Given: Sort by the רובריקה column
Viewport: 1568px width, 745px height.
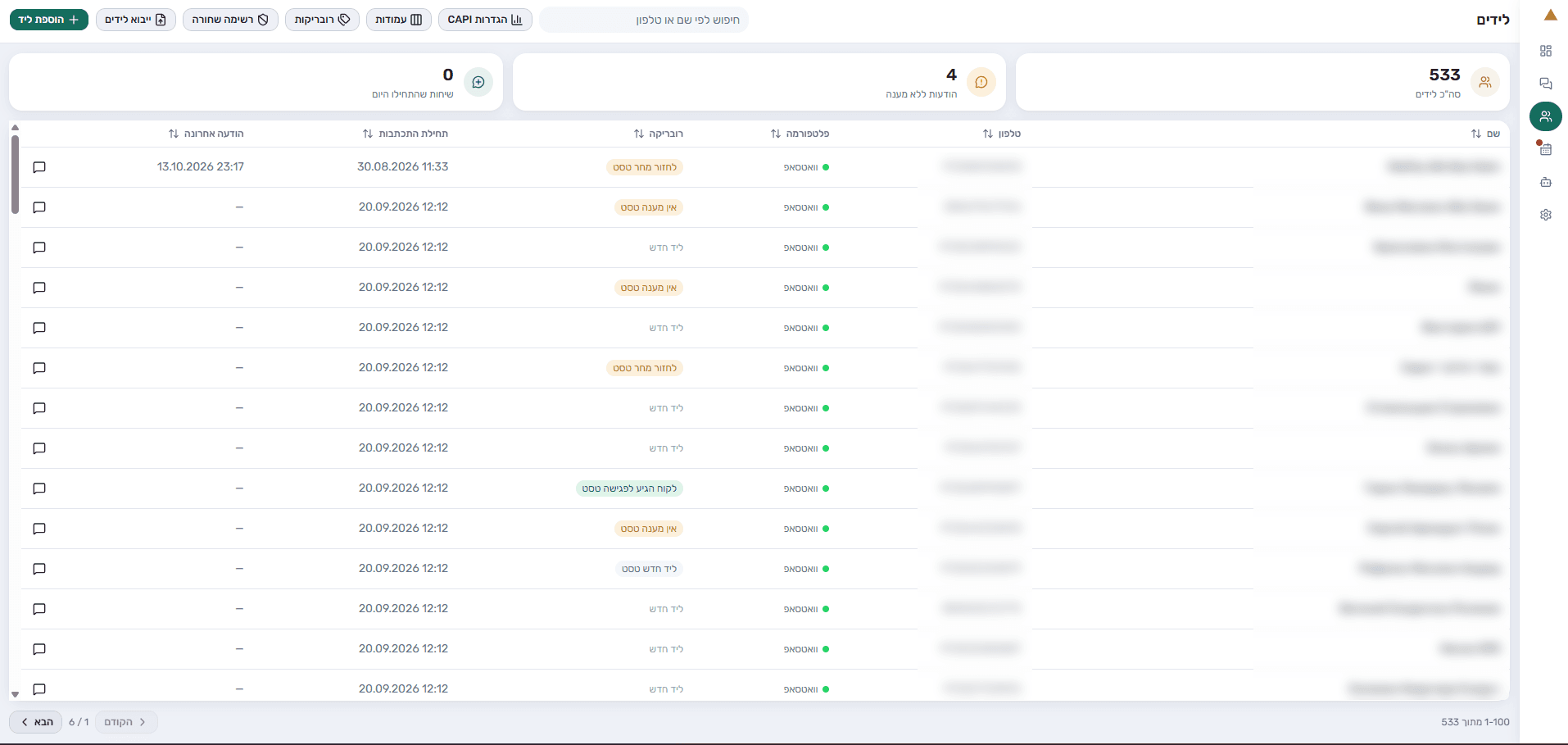Looking at the screenshot, I should 658,134.
